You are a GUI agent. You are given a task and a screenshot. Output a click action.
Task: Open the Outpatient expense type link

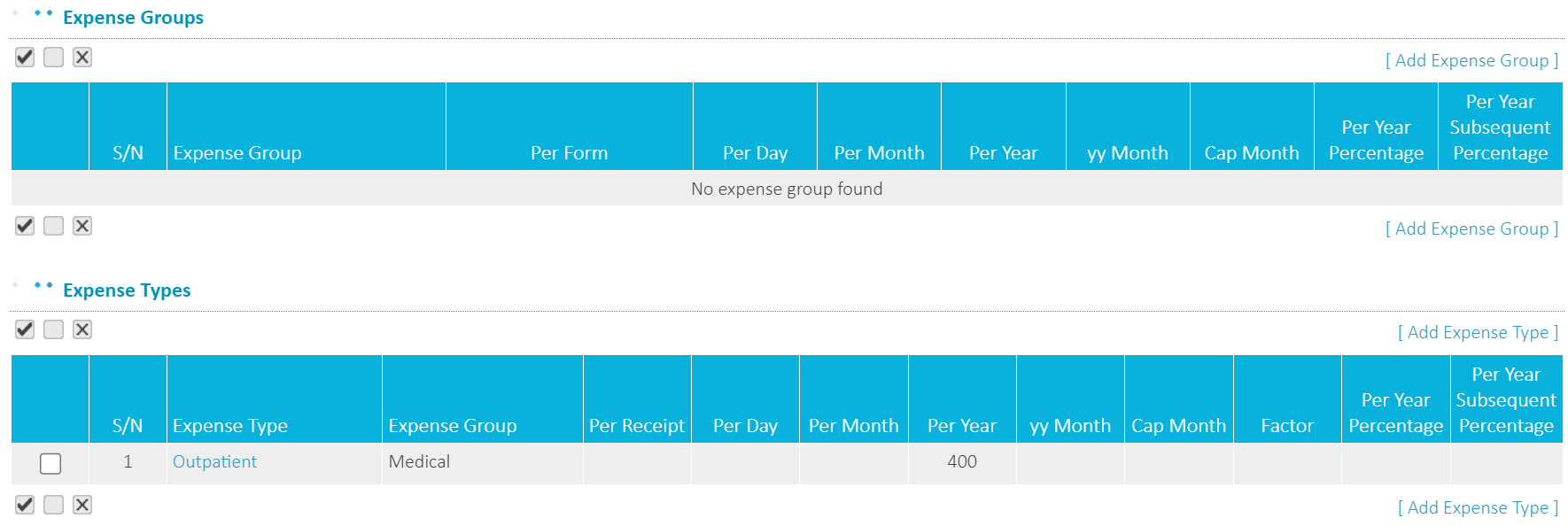(214, 461)
